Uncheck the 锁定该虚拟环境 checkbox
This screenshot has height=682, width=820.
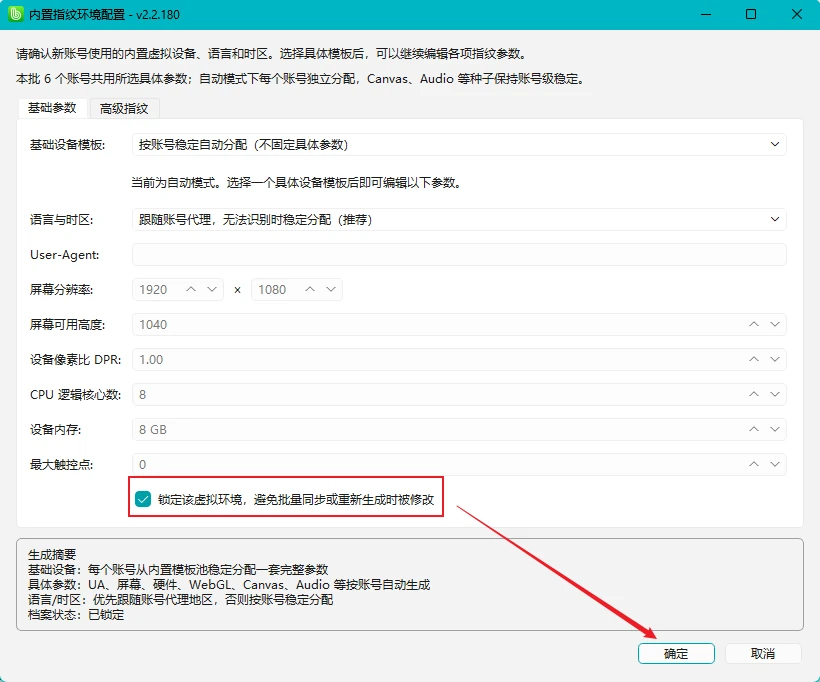(x=143, y=499)
